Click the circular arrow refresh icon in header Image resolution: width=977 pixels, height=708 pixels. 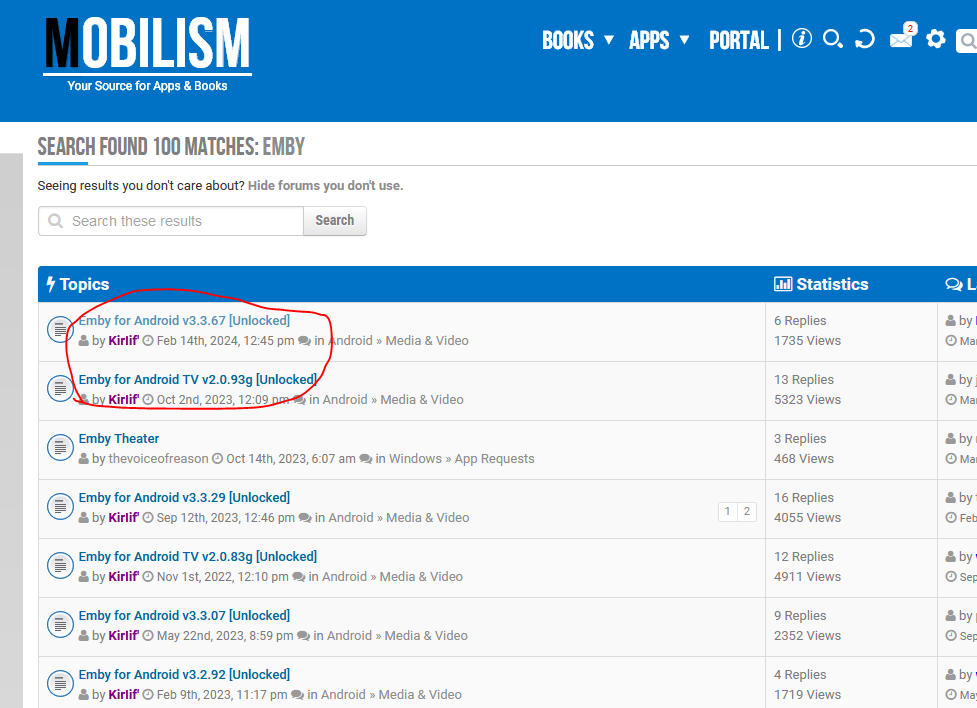click(x=865, y=39)
